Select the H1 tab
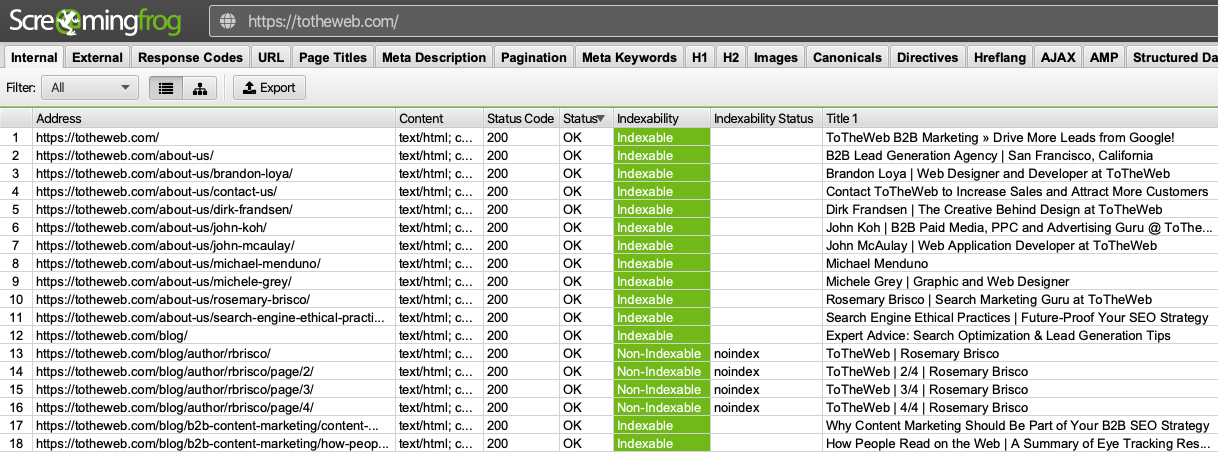Screen dimensions: 1218x452 (x=699, y=58)
